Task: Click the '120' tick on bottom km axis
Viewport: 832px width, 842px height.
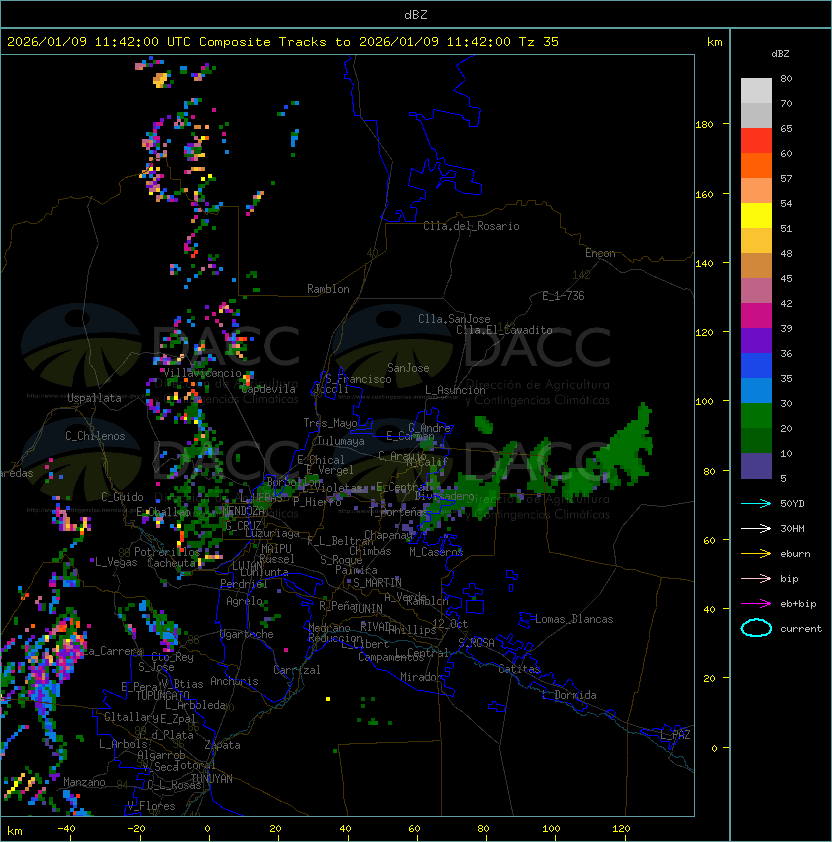Action: 621,829
